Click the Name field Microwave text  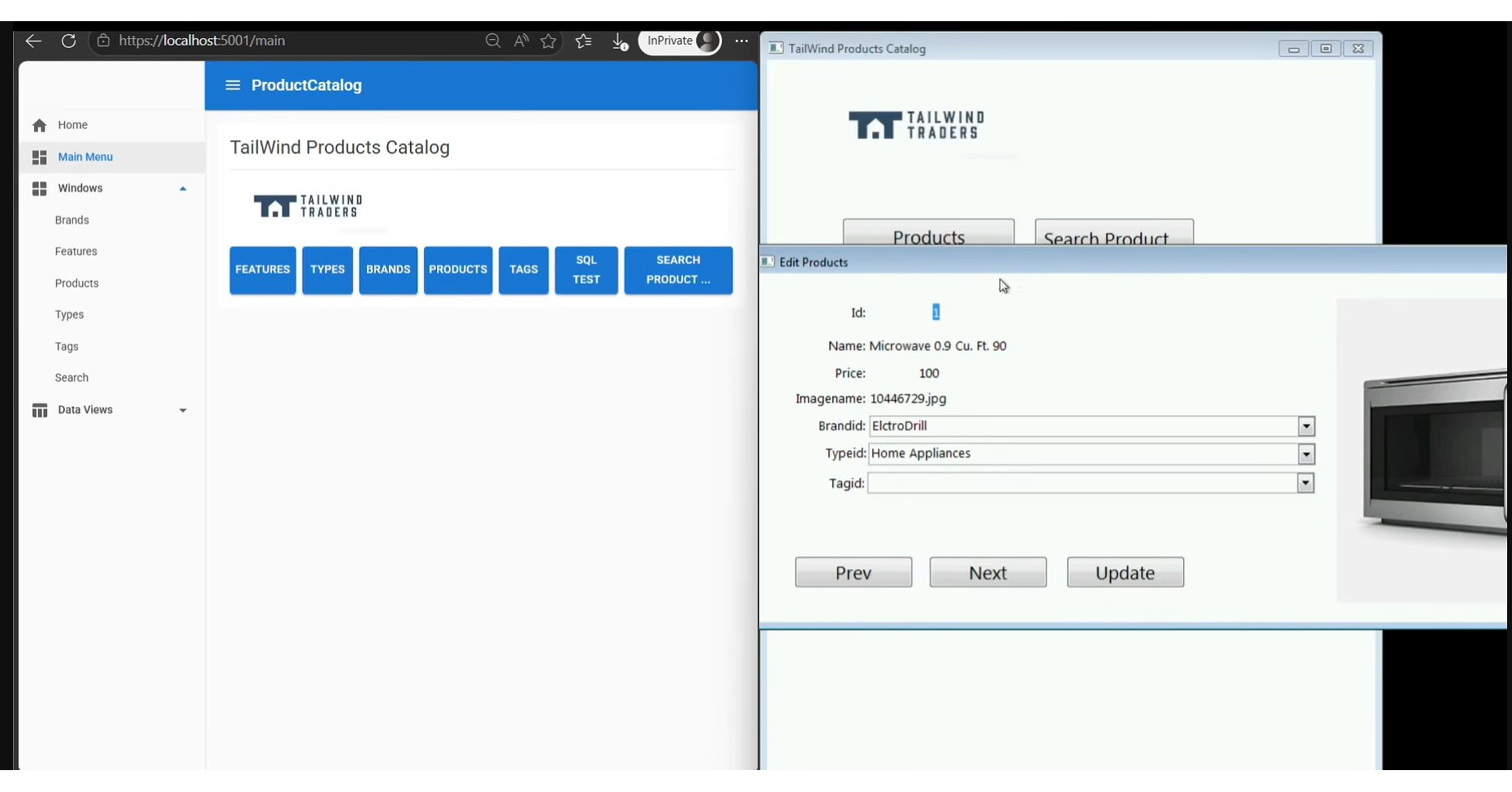pos(938,346)
